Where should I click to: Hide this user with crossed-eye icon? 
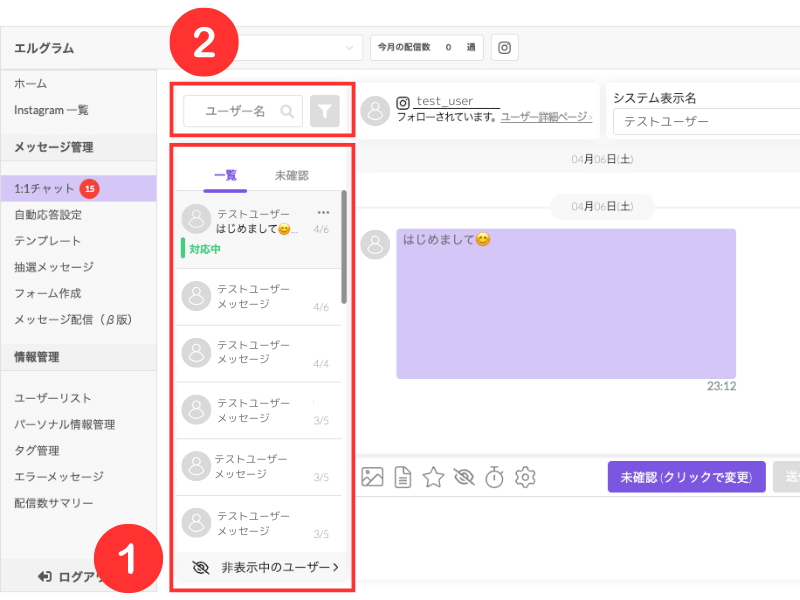pos(464,477)
